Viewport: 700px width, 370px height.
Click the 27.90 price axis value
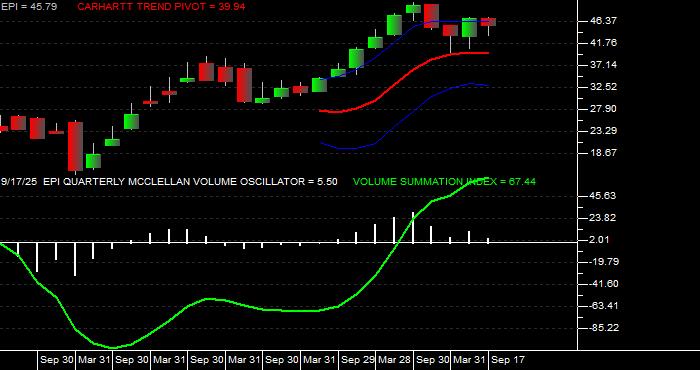click(603, 109)
